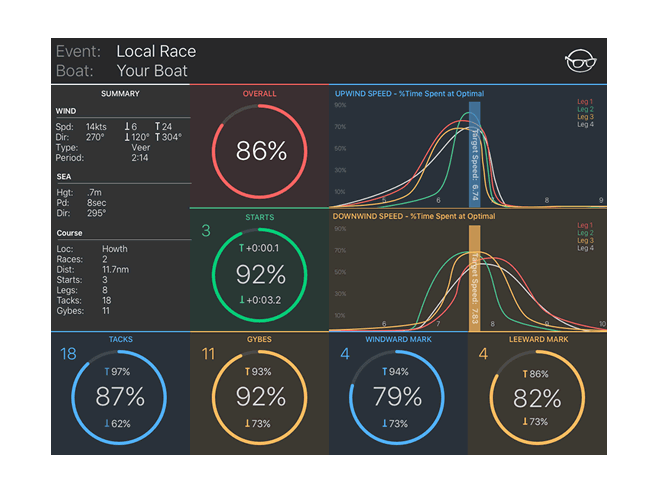The height and width of the screenshot is (500, 667).
Task: Click the Gybes best score 93% indicator
Action: (260, 372)
